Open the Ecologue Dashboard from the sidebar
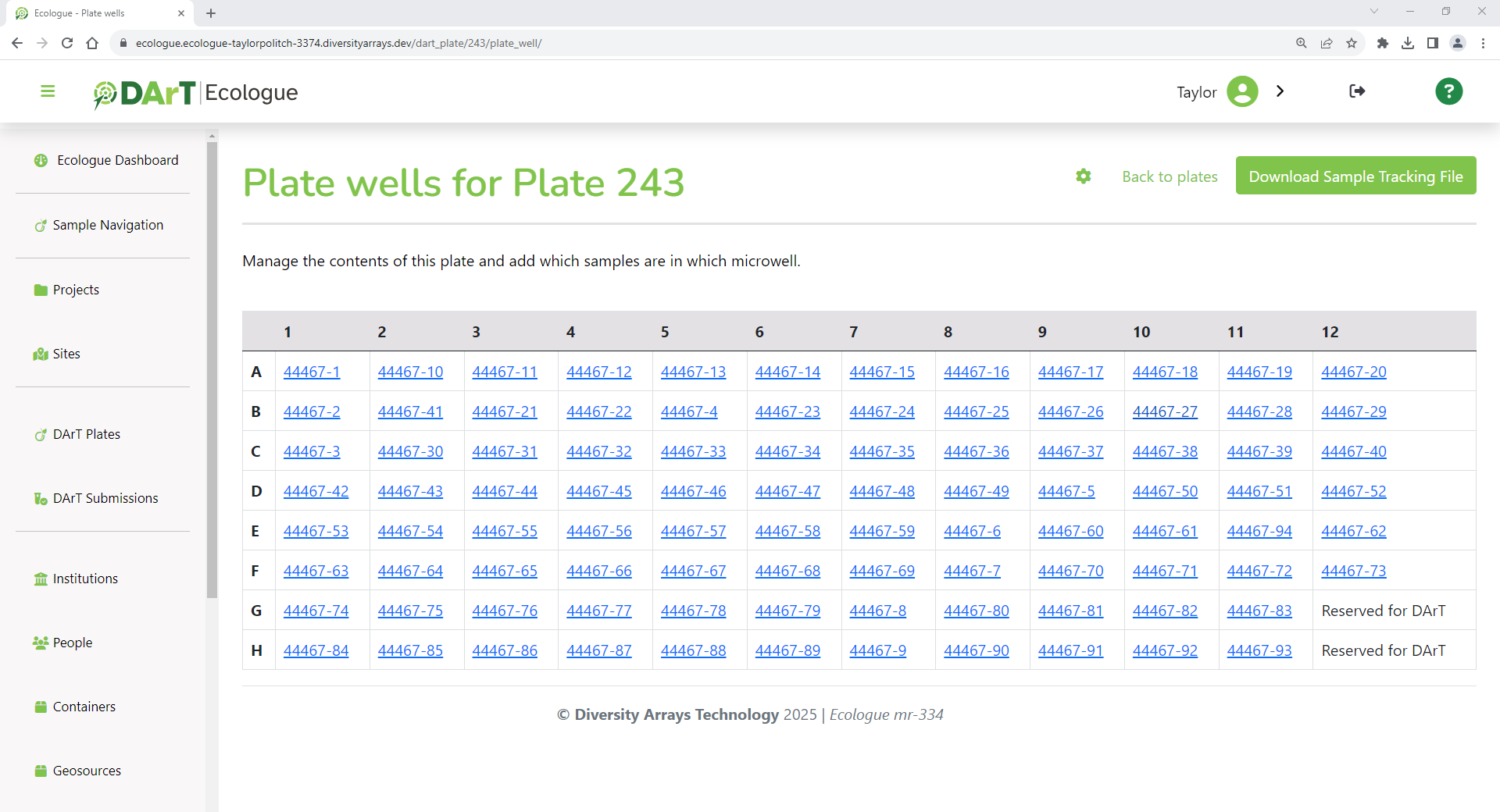 click(41, 161)
